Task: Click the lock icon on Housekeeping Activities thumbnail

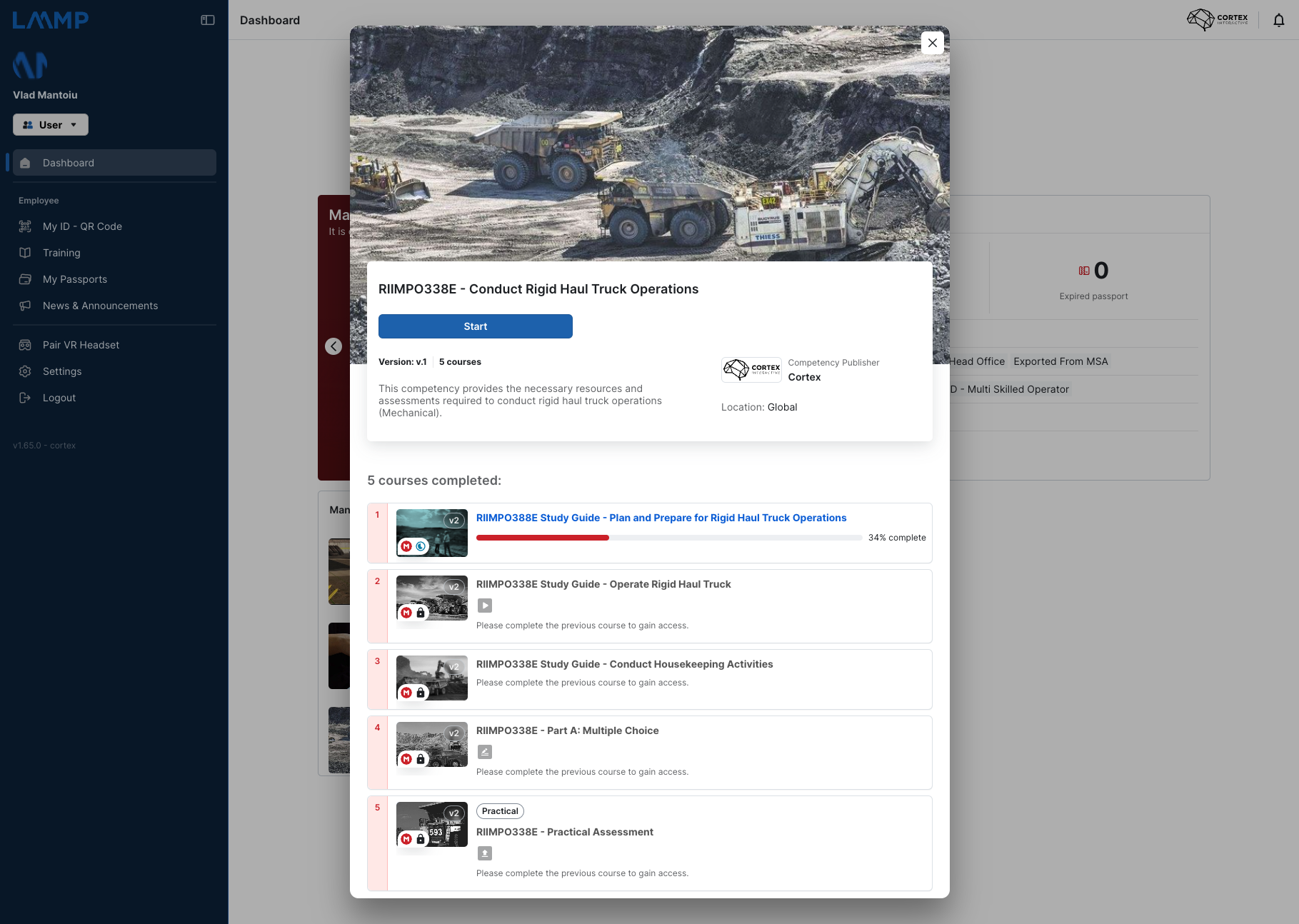Action: (x=421, y=693)
